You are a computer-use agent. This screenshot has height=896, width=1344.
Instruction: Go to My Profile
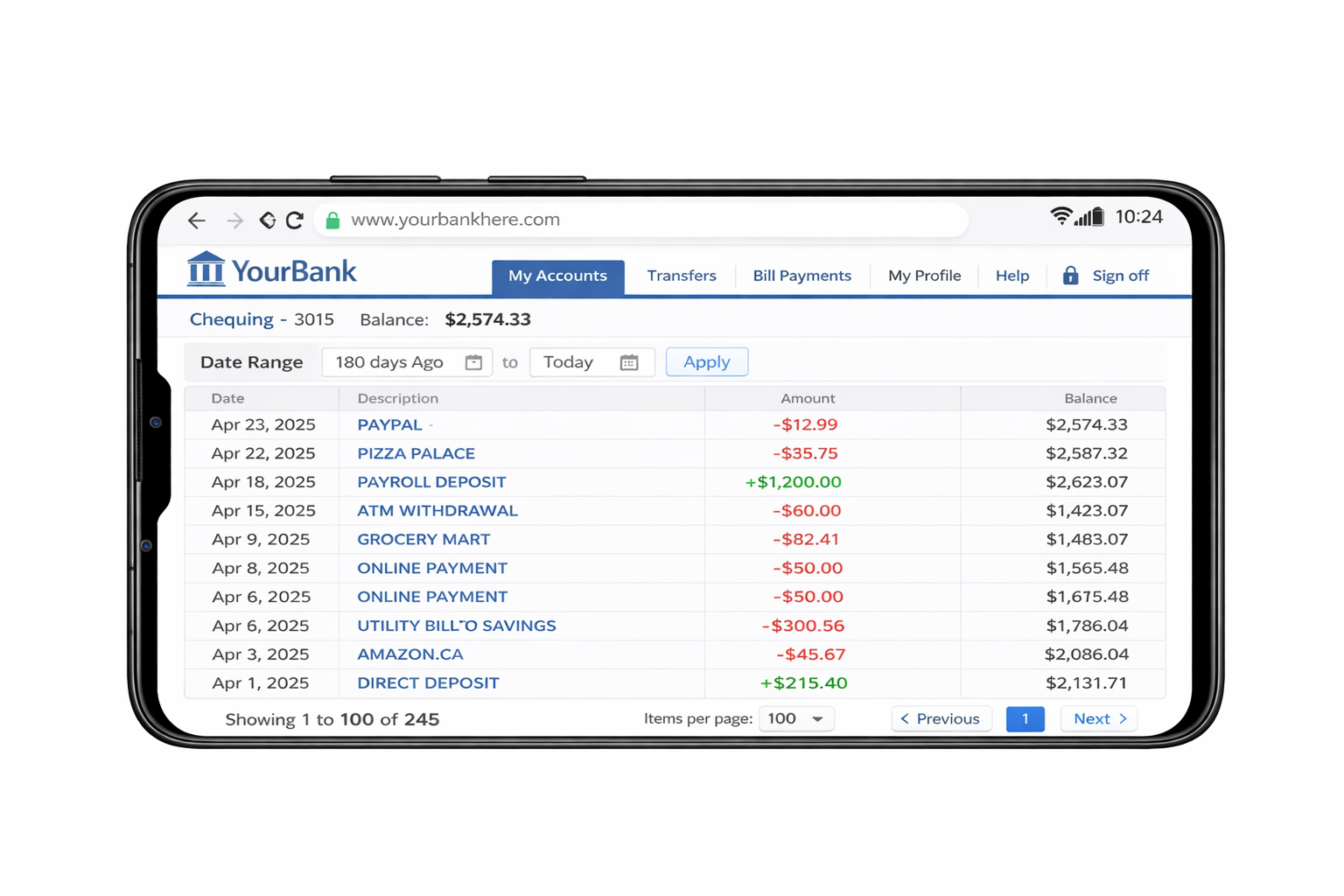924,276
